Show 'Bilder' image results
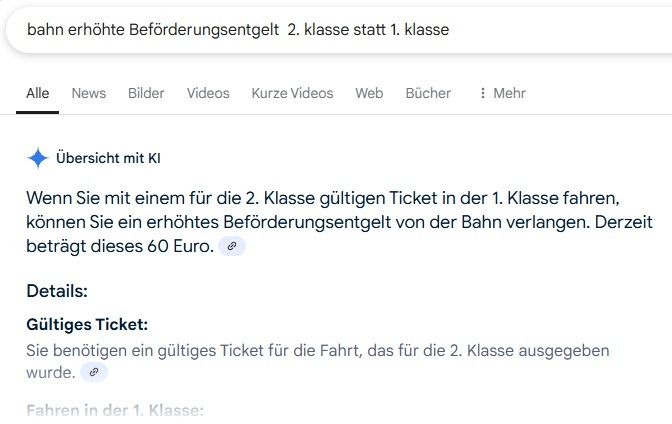 (146, 93)
